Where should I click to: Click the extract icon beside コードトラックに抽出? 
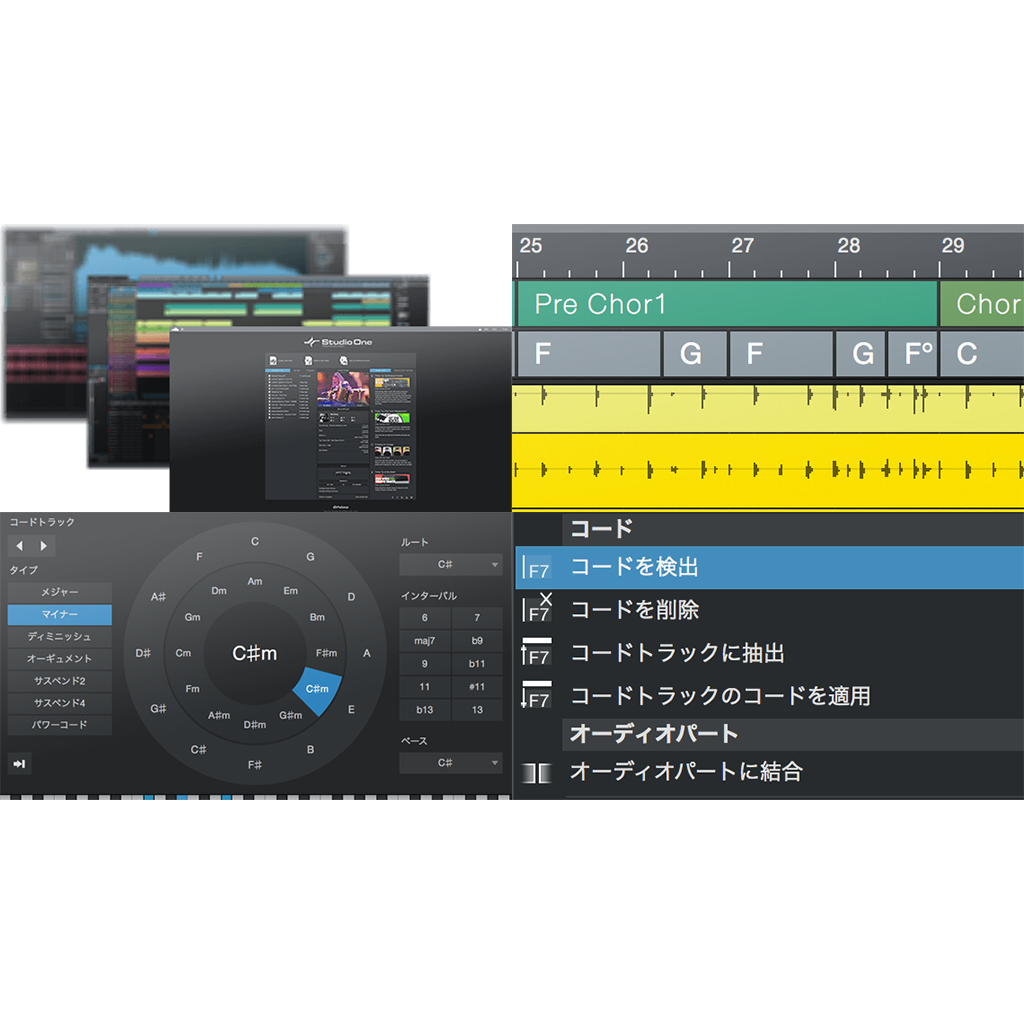click(x=538, y=653)
